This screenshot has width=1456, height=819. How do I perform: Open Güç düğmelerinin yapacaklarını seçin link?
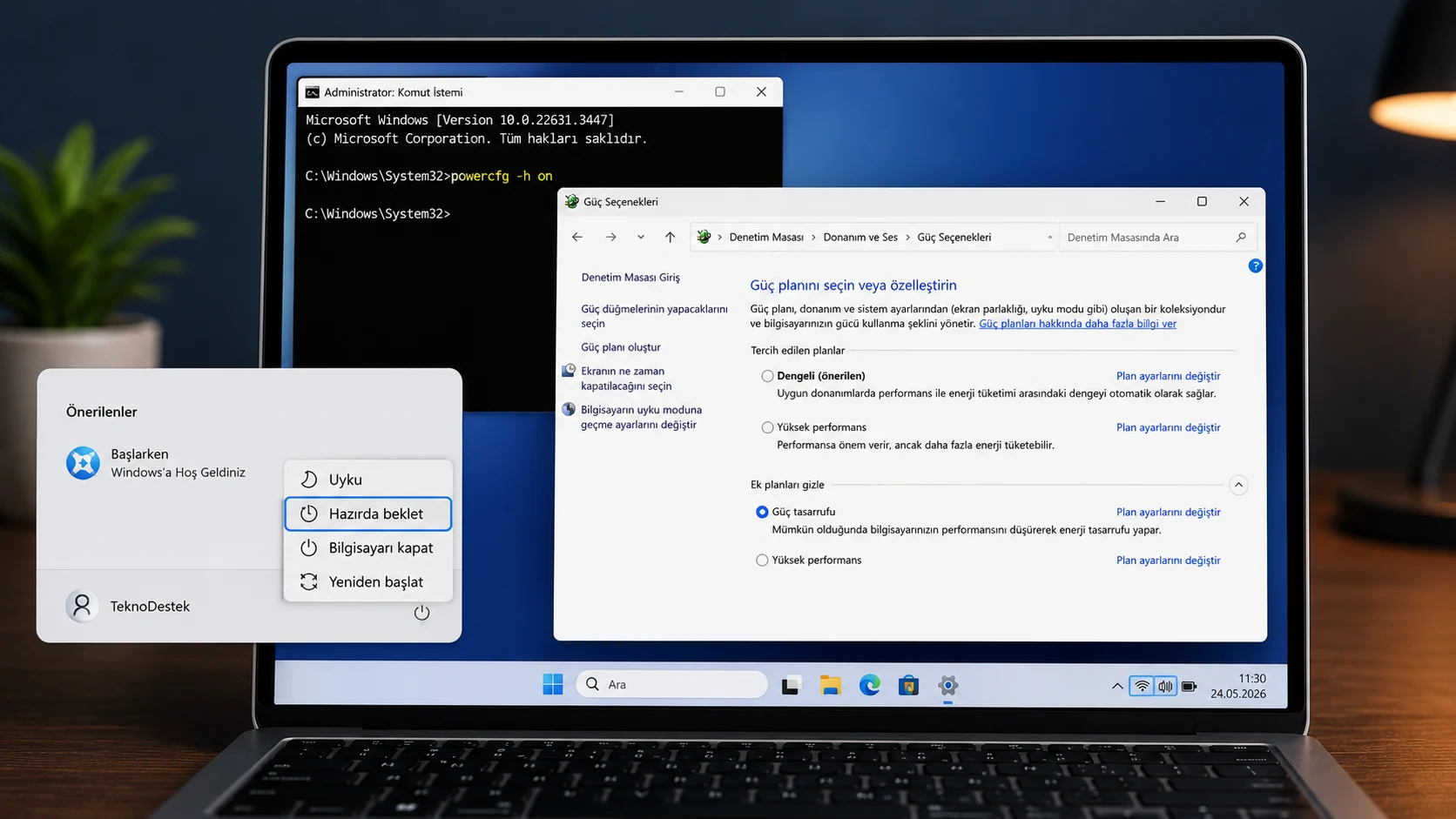coord(654,316)
